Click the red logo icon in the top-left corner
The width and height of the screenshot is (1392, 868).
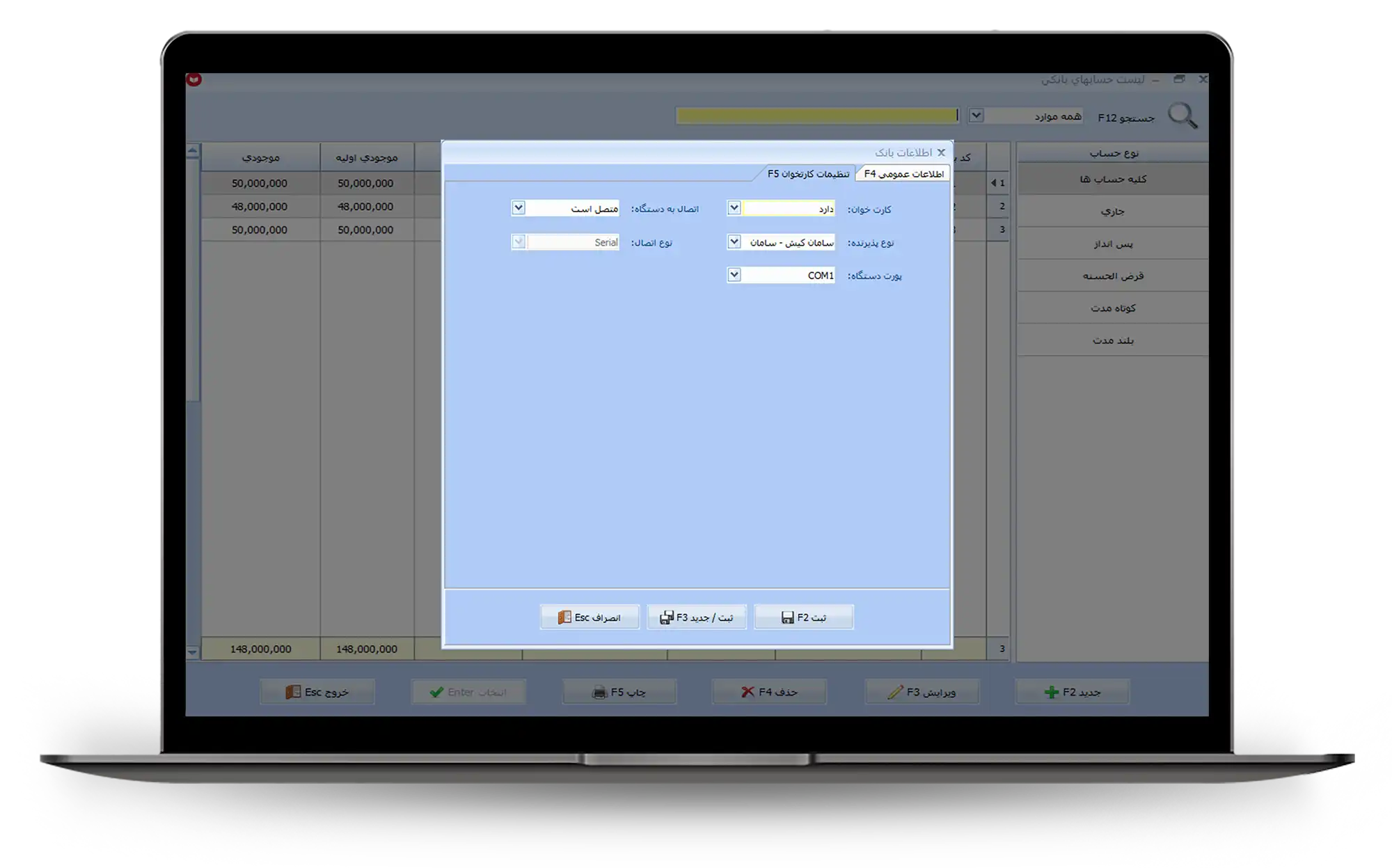pos(194,80)
